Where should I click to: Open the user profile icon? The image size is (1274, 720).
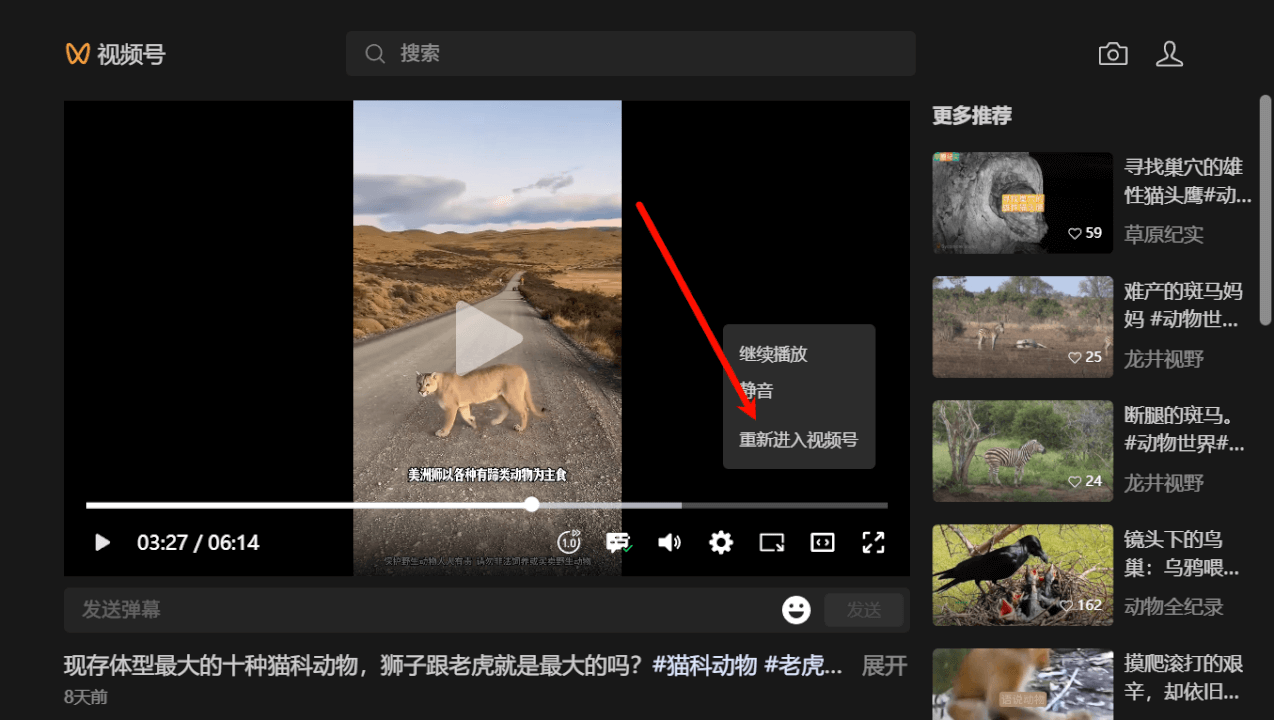(1169, 54)
